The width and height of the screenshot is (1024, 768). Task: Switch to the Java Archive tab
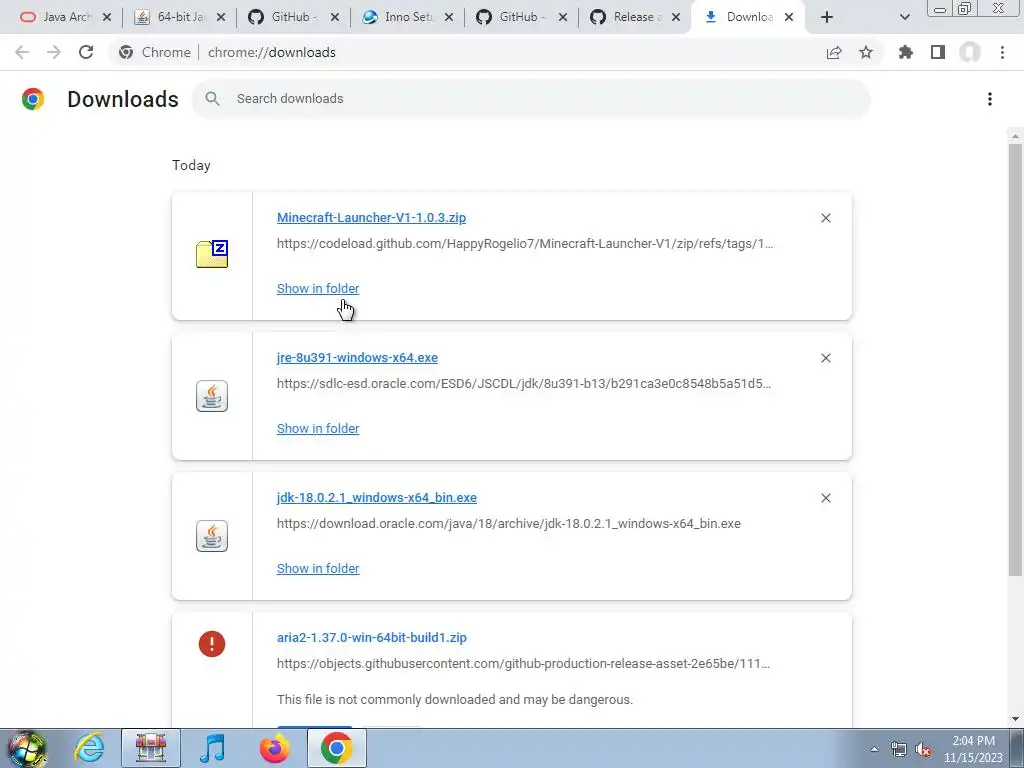[x=65, y=17]
